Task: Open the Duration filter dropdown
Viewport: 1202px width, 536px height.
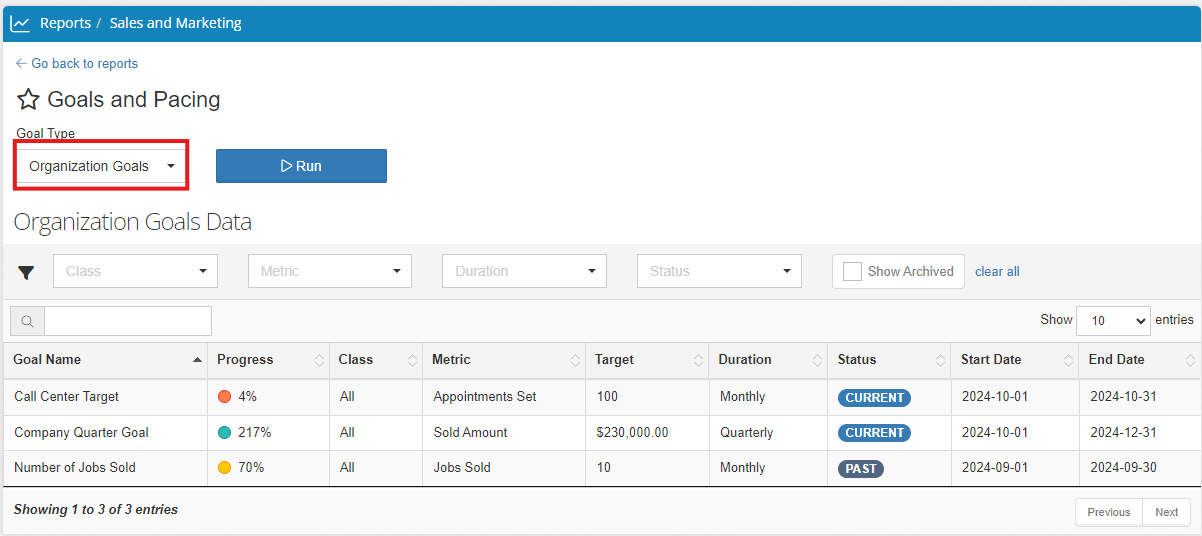Action: pyautogui.click(x=524, y=271)
